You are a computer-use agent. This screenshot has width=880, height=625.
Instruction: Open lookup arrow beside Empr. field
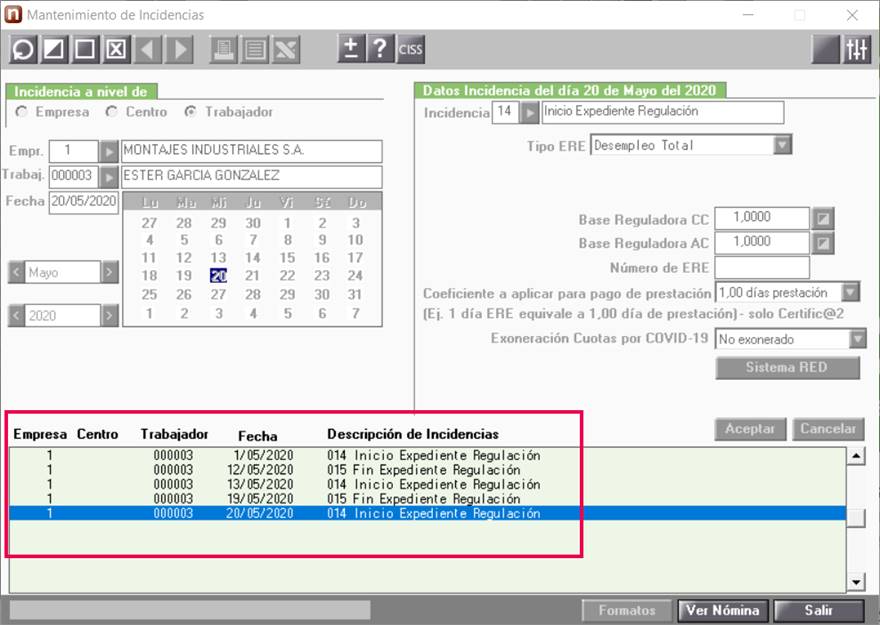[109, 151]
